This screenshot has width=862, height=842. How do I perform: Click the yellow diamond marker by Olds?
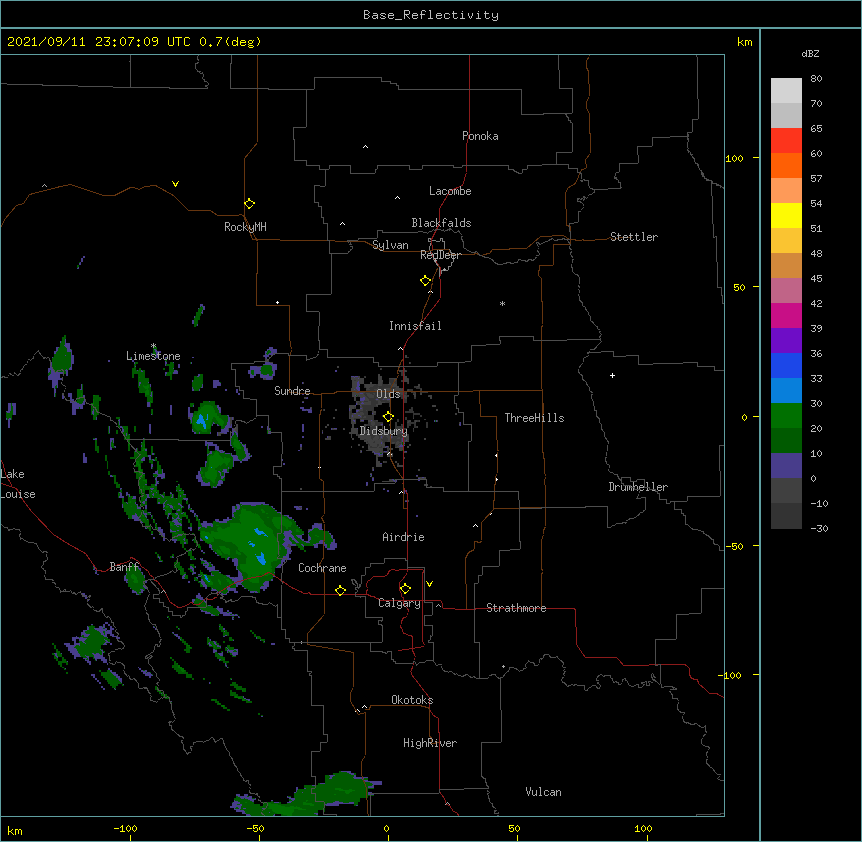[x=388, y=416]
